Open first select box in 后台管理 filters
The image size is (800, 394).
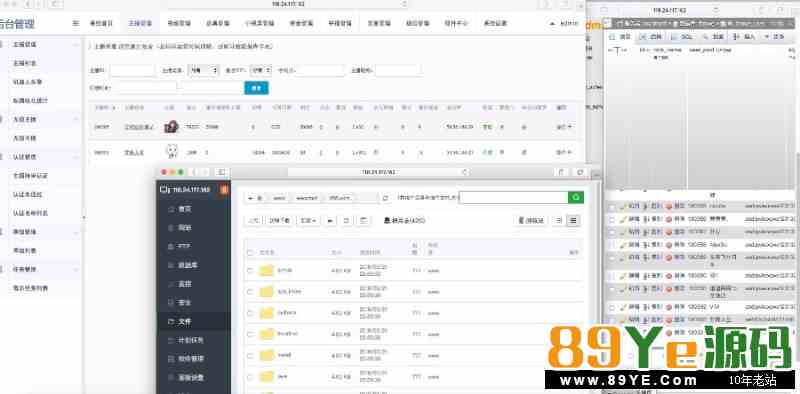coord(203,70)
